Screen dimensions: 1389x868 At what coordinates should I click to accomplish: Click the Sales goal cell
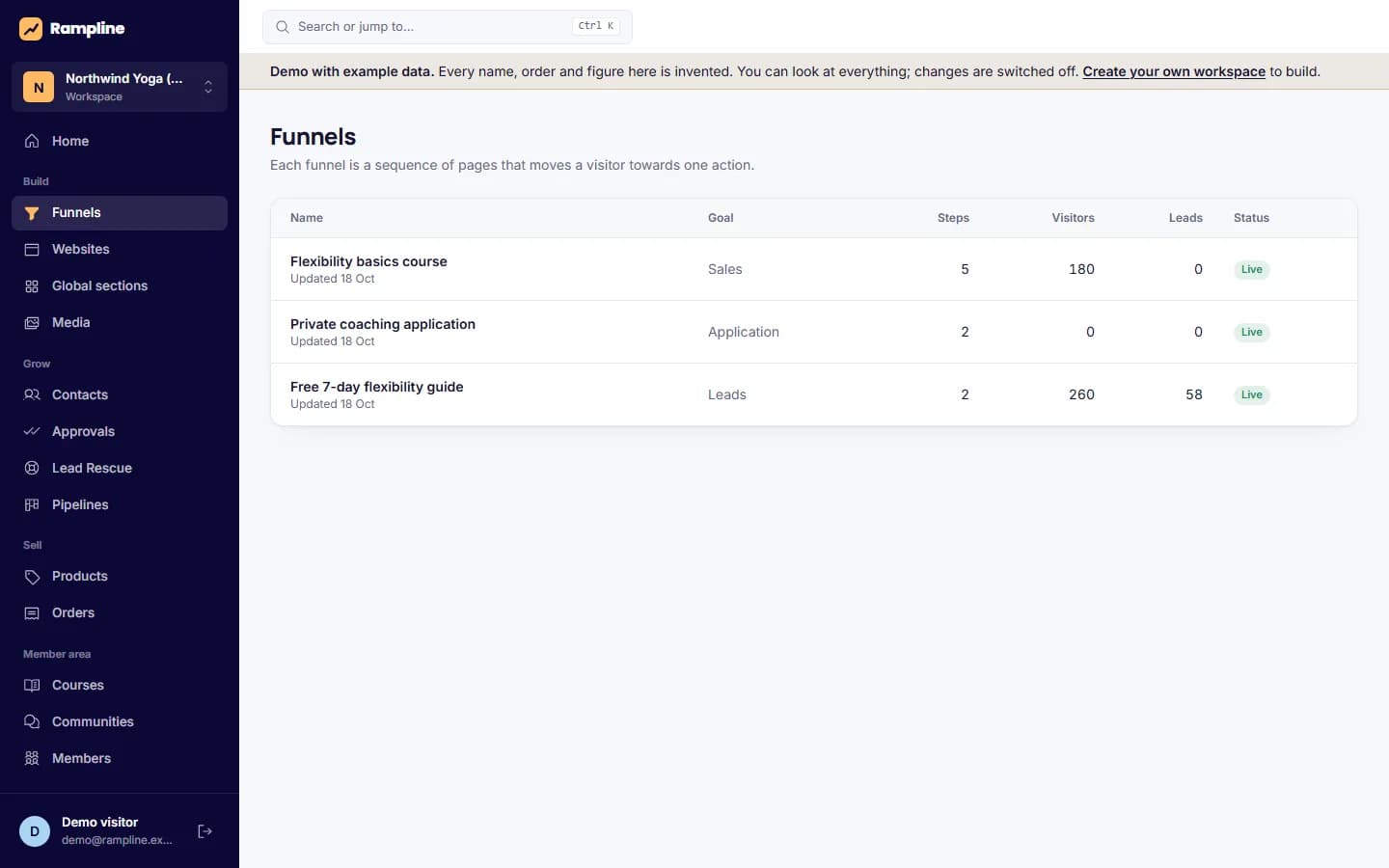point(725,269)
